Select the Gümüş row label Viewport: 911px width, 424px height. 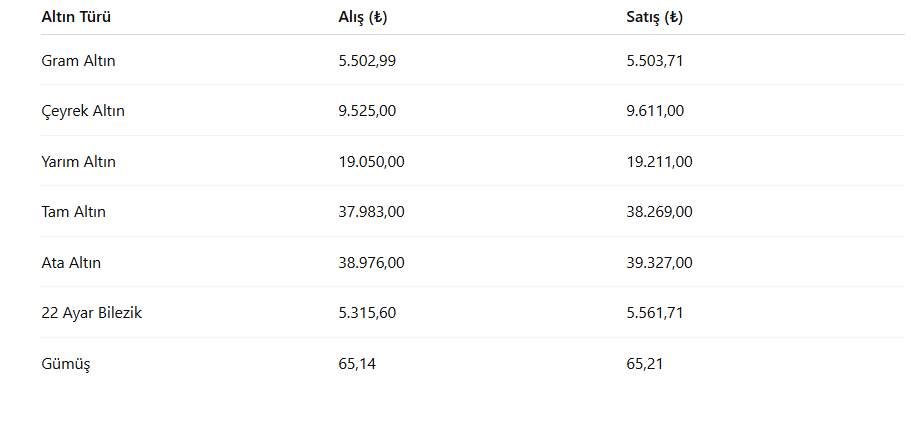tap(66, 364)
